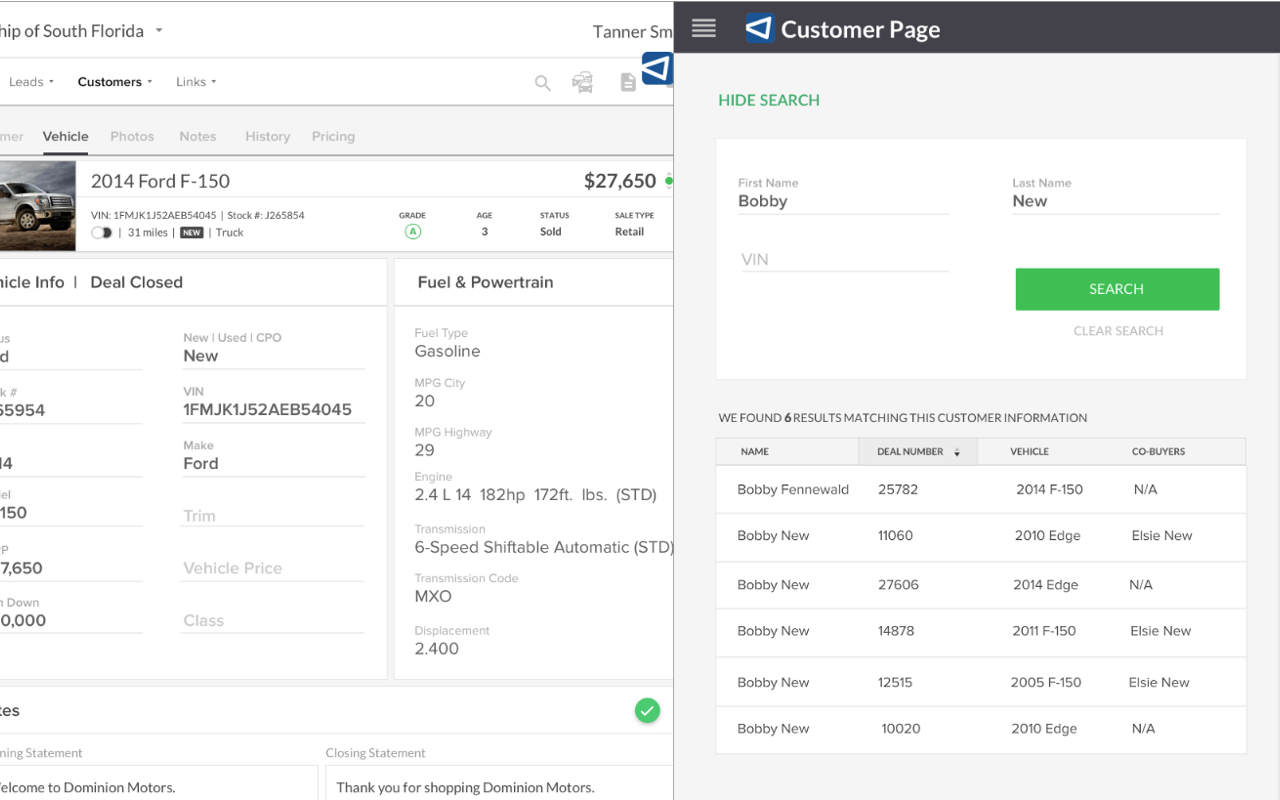The width and height of the screenshot is (1280, 800).
Task: Open the Customers dropdown menu
Action: click(x=115, y=82)
